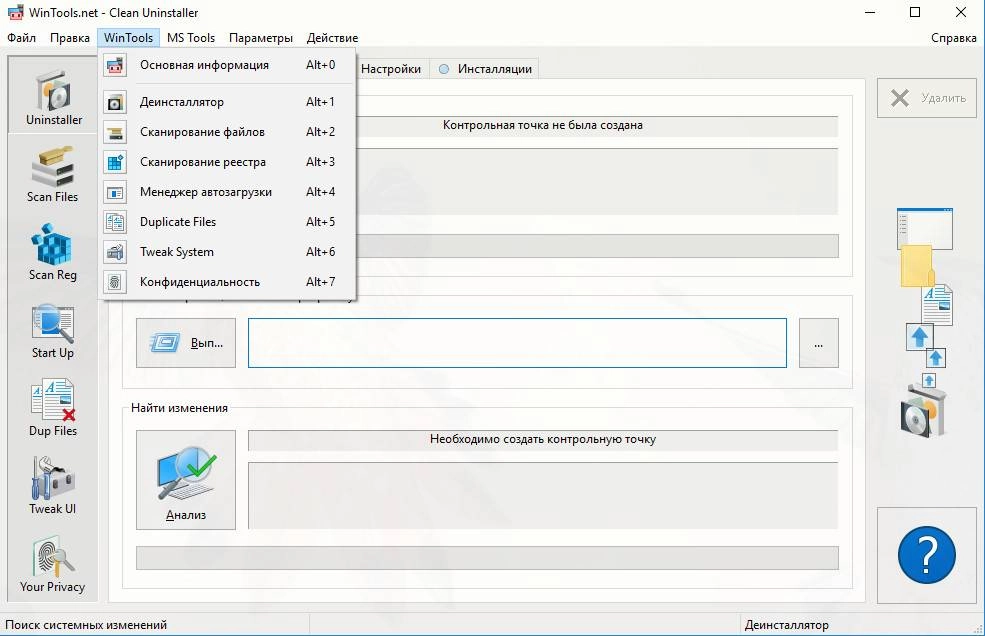Choose Основная информация Alt+0 menu entry
Viewport: 985px width, 636px height.
(x=227, y=65)
